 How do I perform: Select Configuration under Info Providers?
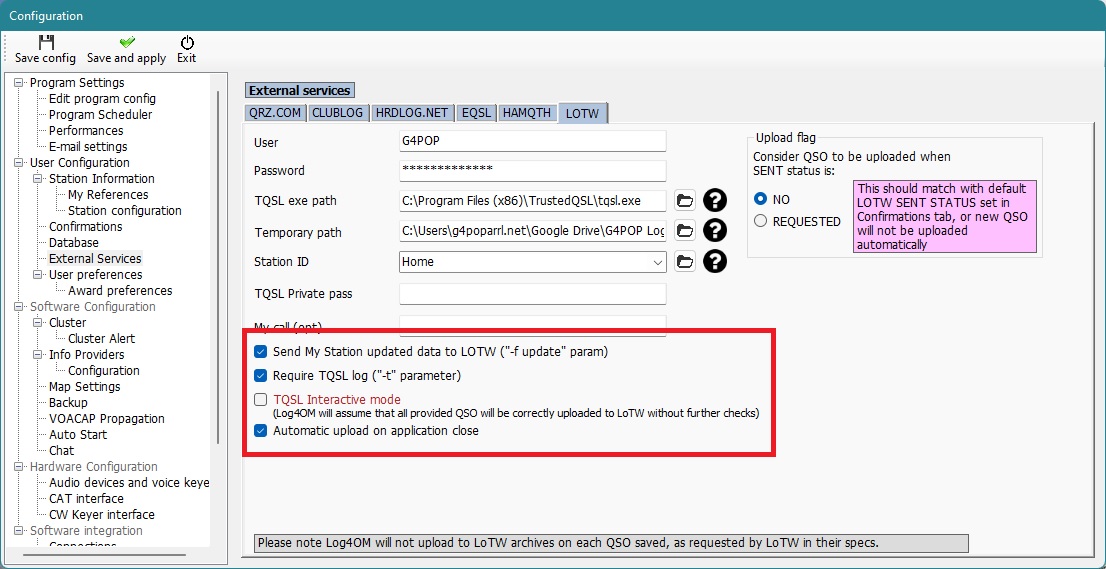click(104, 371)
